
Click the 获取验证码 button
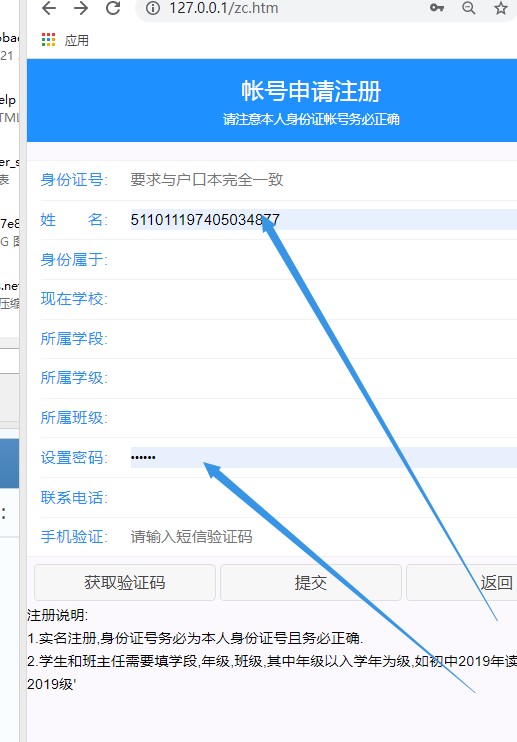click(125, 583)
